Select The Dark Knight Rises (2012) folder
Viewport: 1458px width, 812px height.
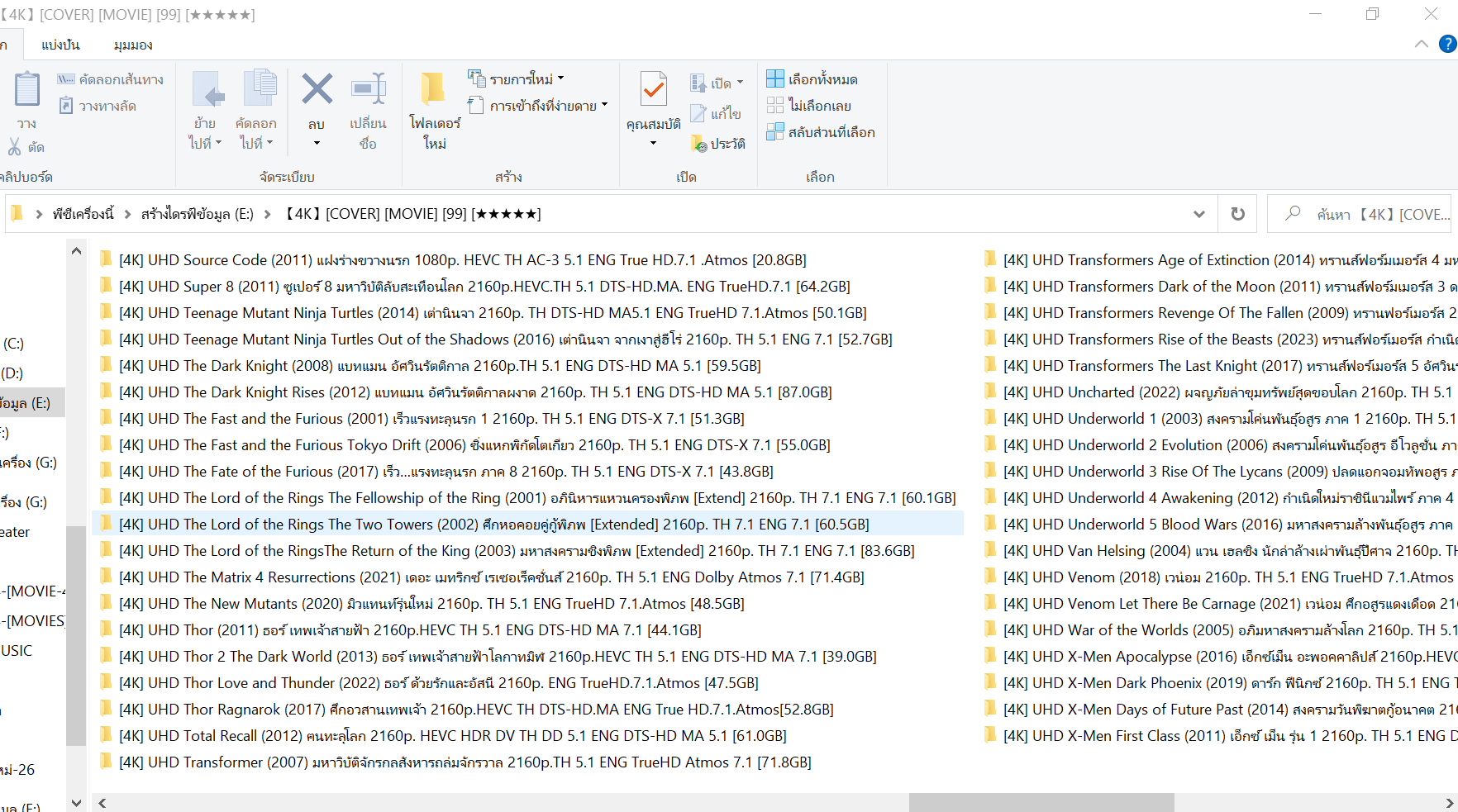click(x=475, y=392)
